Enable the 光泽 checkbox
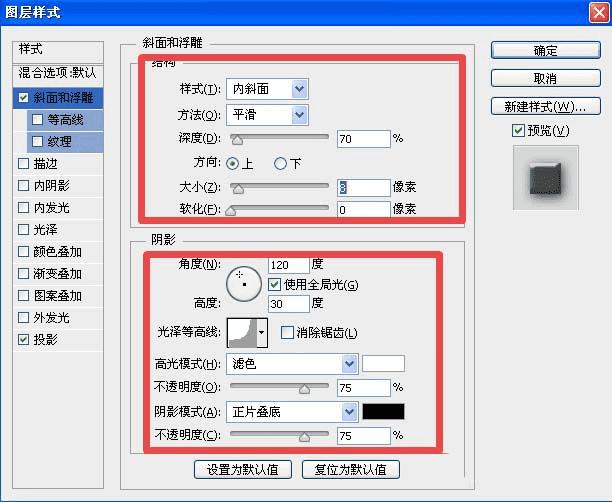The width and height of the screenshot is (612, 502). point(23,230)
